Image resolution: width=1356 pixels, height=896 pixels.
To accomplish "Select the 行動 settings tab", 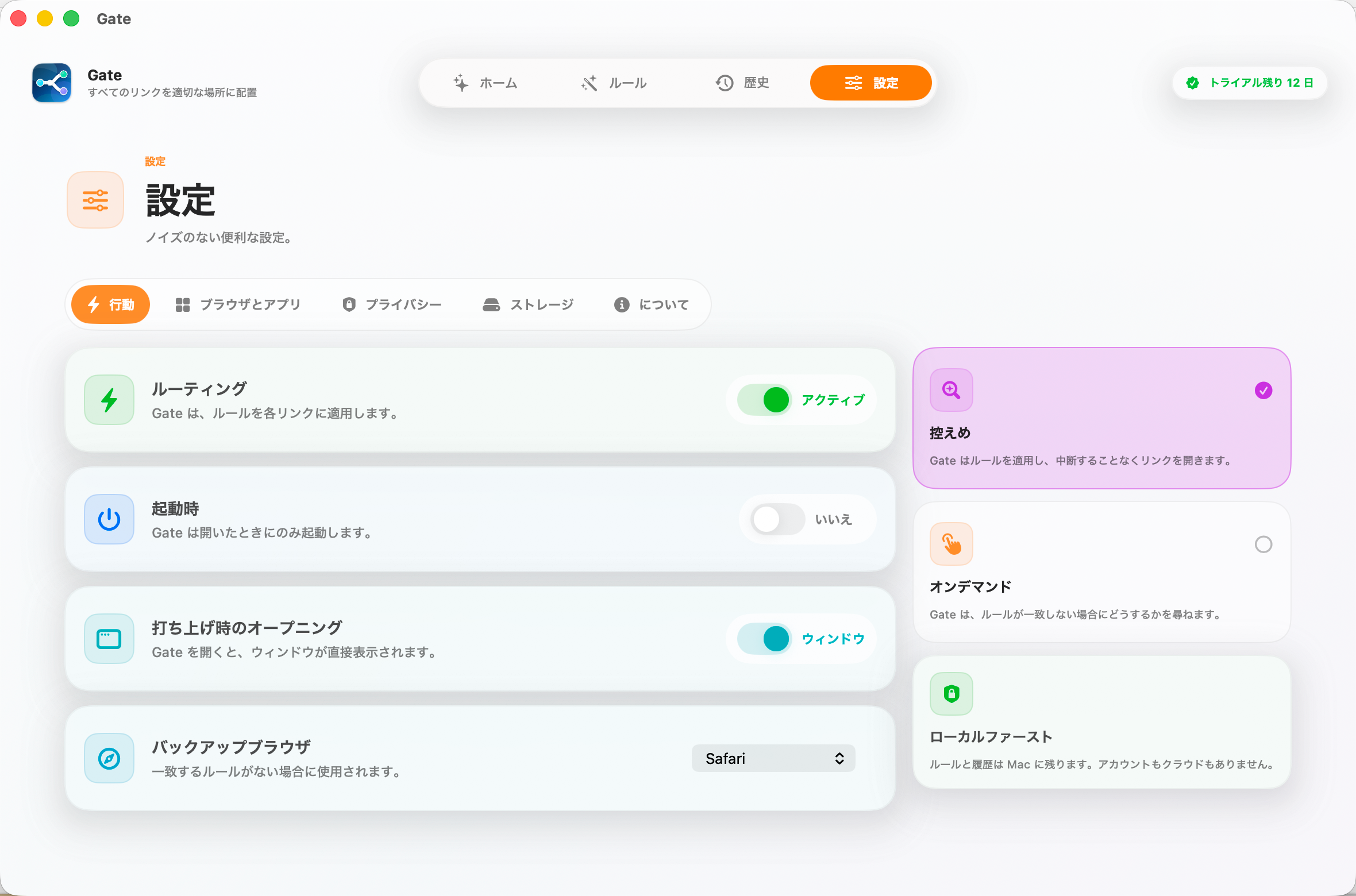I will (110, 304).
